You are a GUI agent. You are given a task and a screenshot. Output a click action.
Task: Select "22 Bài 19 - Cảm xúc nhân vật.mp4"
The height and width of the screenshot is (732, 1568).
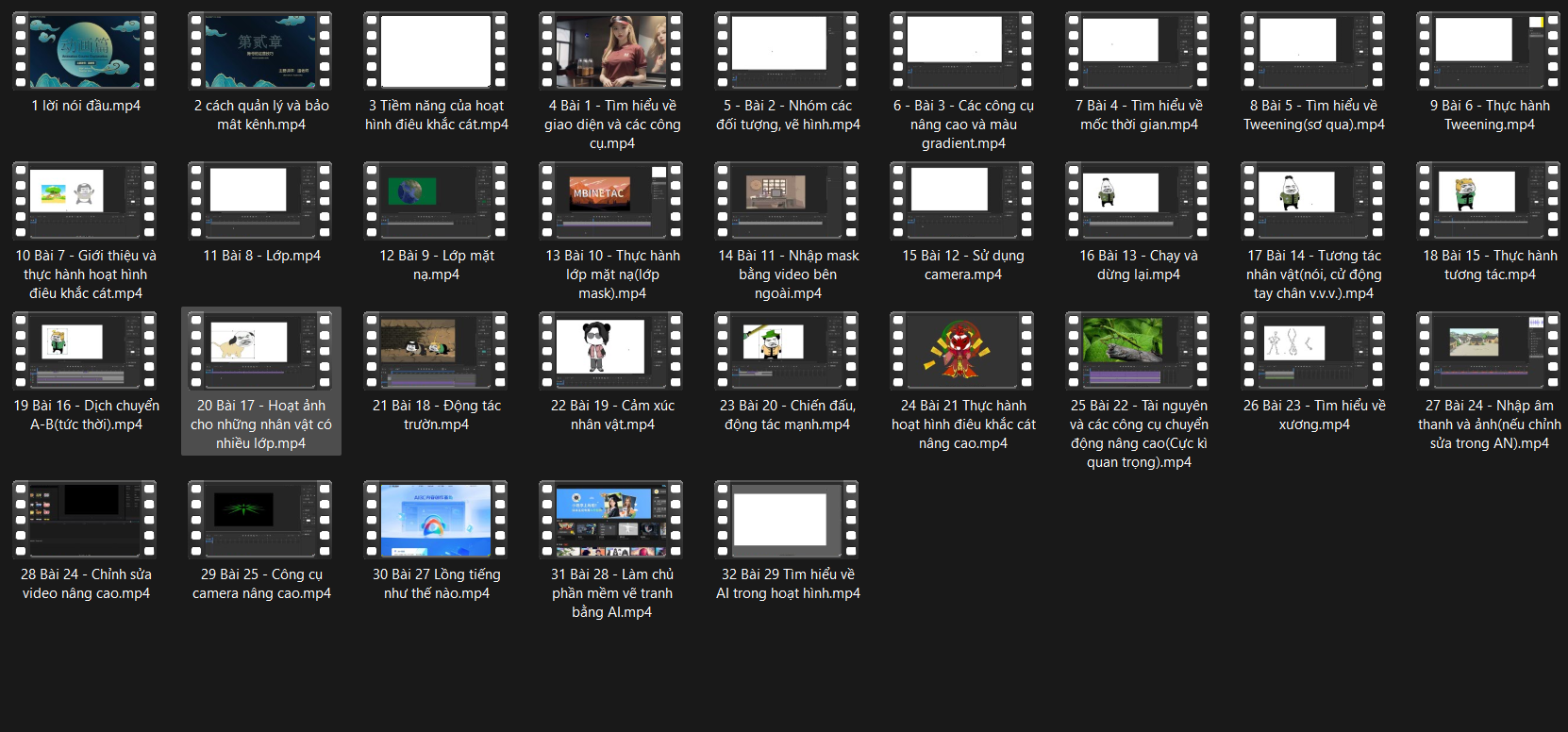[611, 352]
